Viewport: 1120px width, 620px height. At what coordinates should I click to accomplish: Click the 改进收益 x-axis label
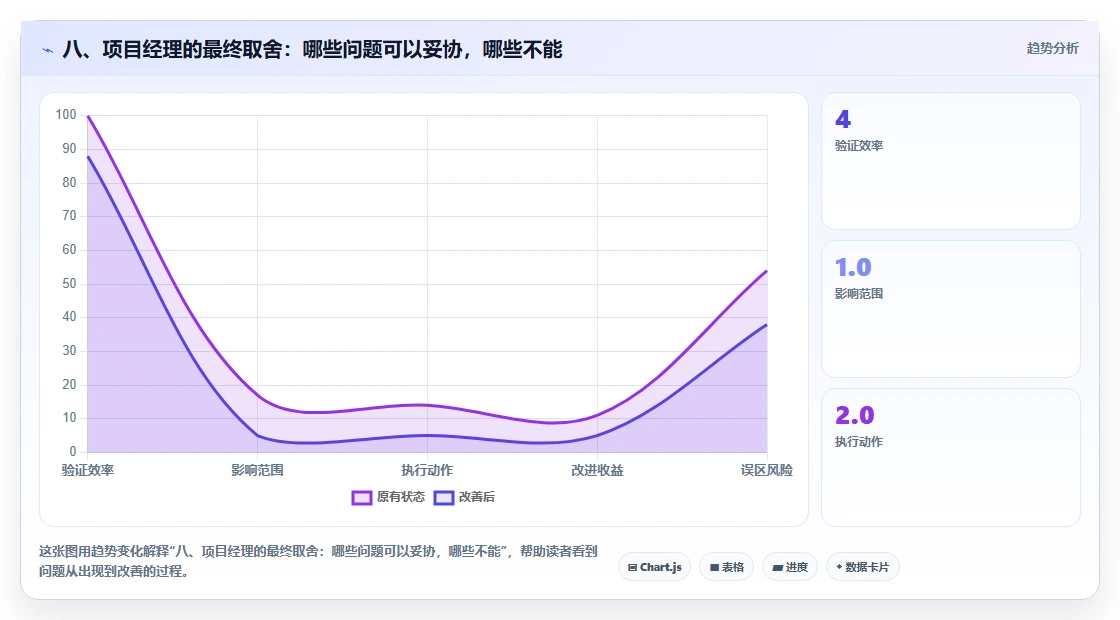597,470
